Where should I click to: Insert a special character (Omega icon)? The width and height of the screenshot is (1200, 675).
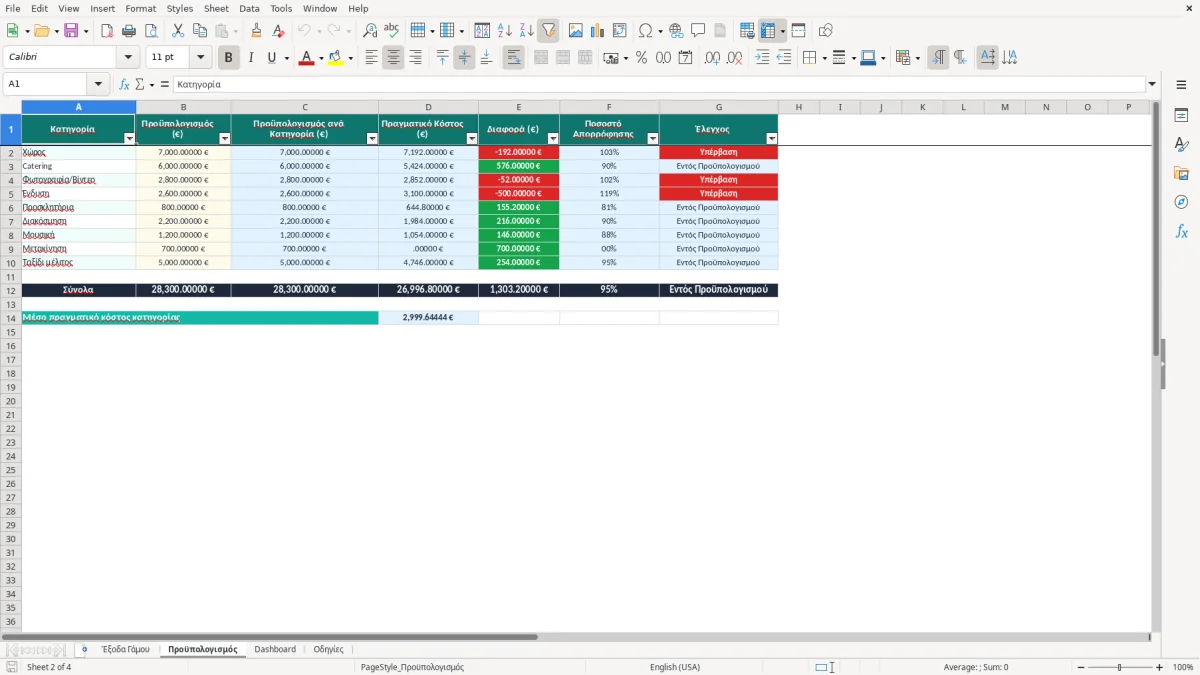pyautogui.click(x=645, y=31)
